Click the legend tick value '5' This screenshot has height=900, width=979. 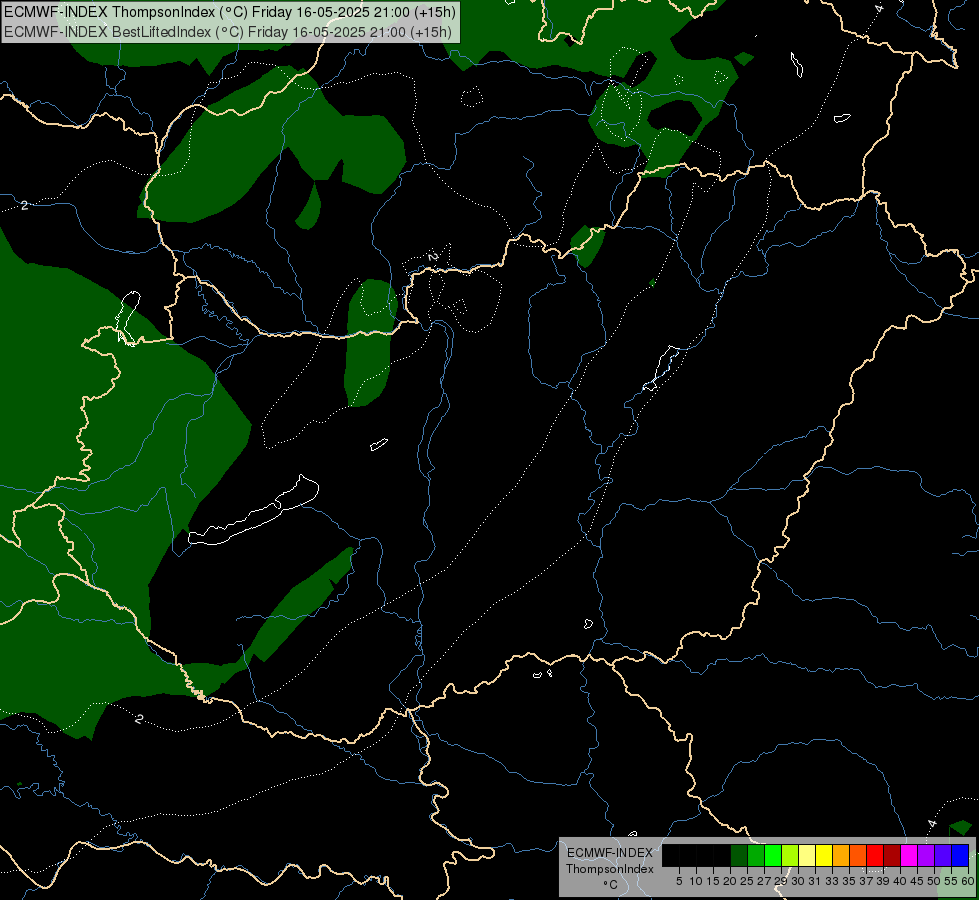[679, 881]
